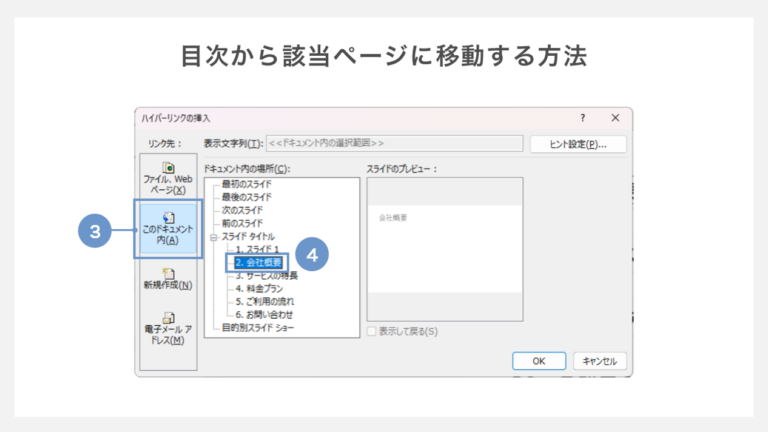Viewport: 768px width, 432px height.
Task: Confirm the hyperlink with OK
Action: click(538, 361)
